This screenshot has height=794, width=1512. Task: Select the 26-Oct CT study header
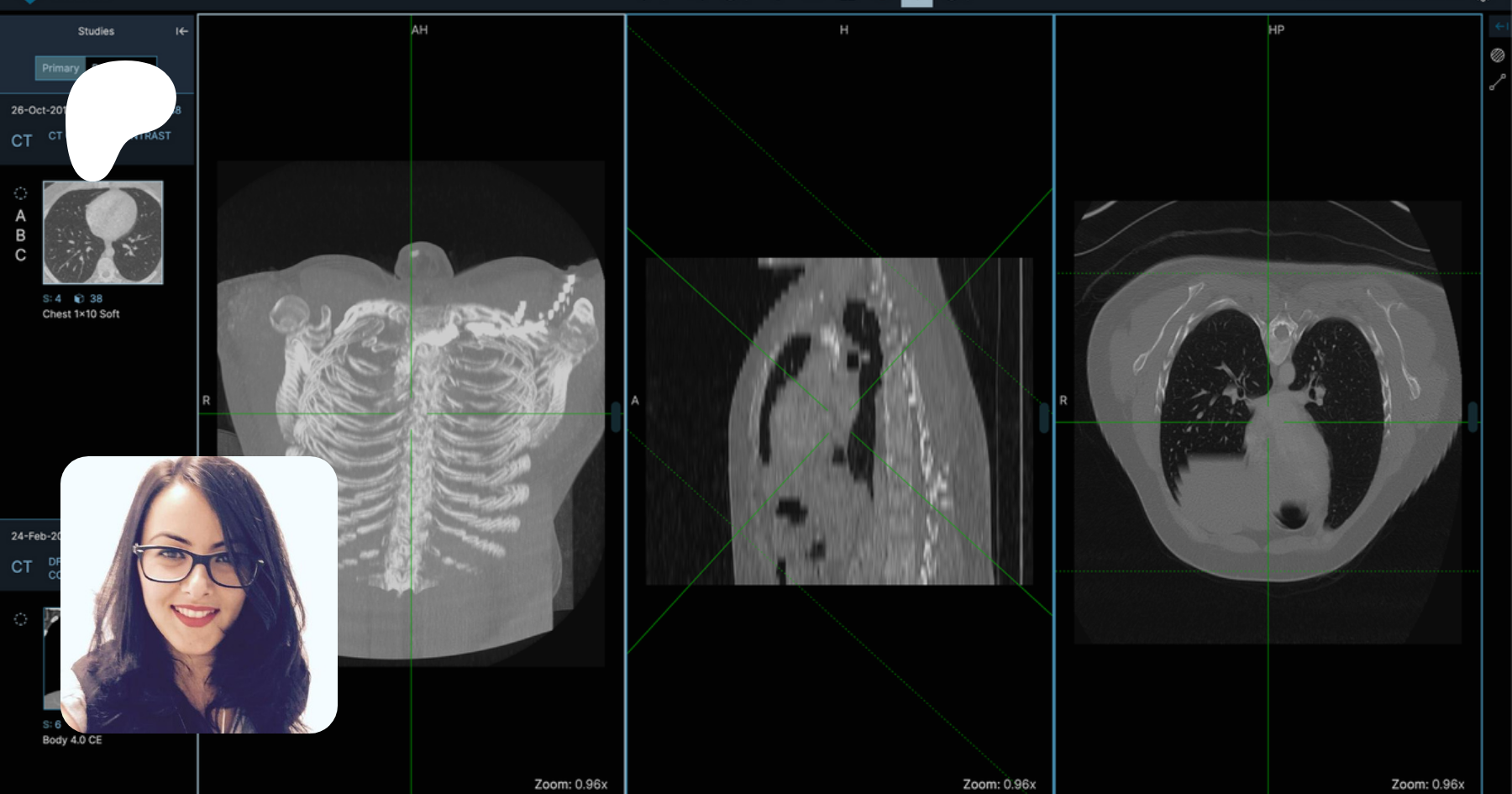click(x=34, y=126)
